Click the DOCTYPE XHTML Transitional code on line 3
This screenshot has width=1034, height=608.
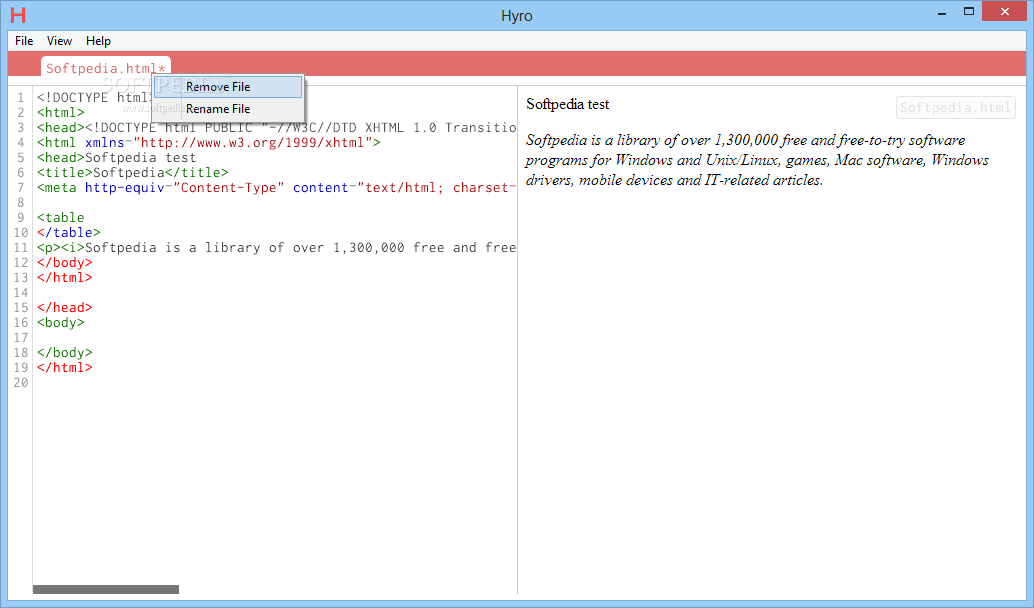[301, 128]
